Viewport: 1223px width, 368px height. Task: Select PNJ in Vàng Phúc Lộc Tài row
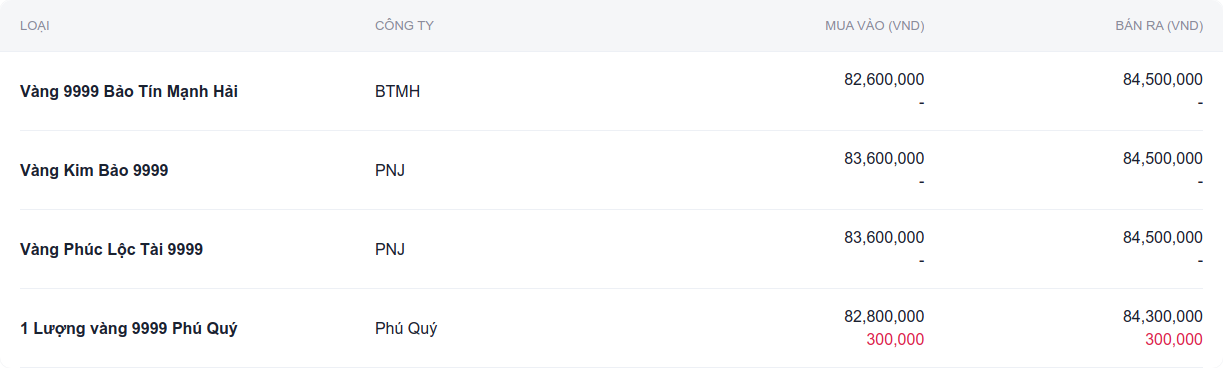pos(390,249)
